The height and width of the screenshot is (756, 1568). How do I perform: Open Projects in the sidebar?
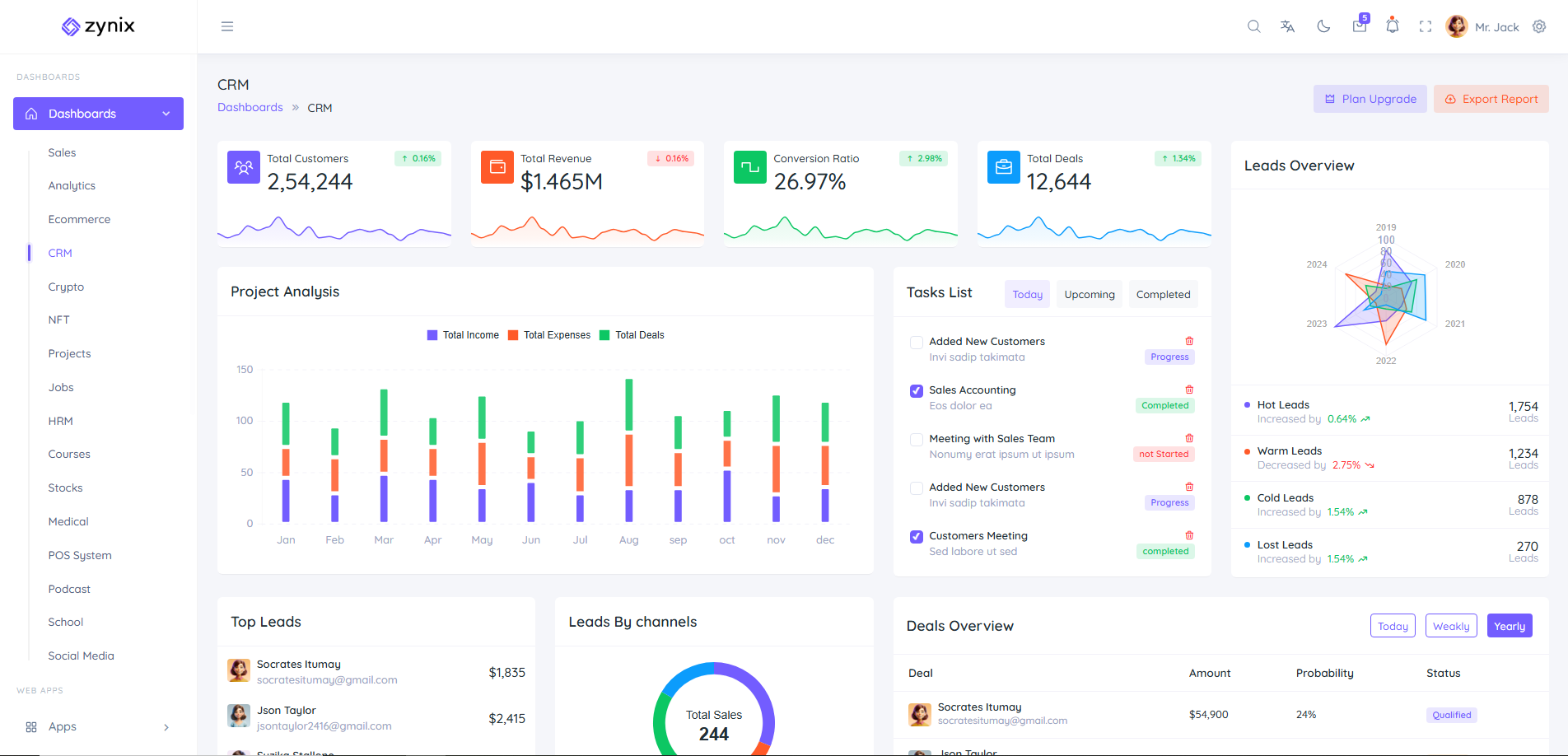click(69, 353)
